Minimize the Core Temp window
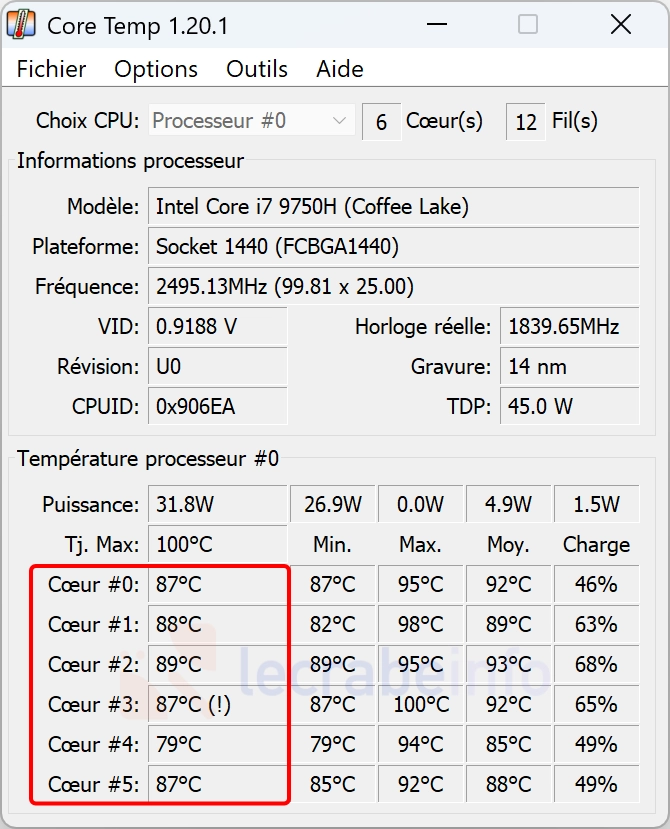 tap(437, 24)
